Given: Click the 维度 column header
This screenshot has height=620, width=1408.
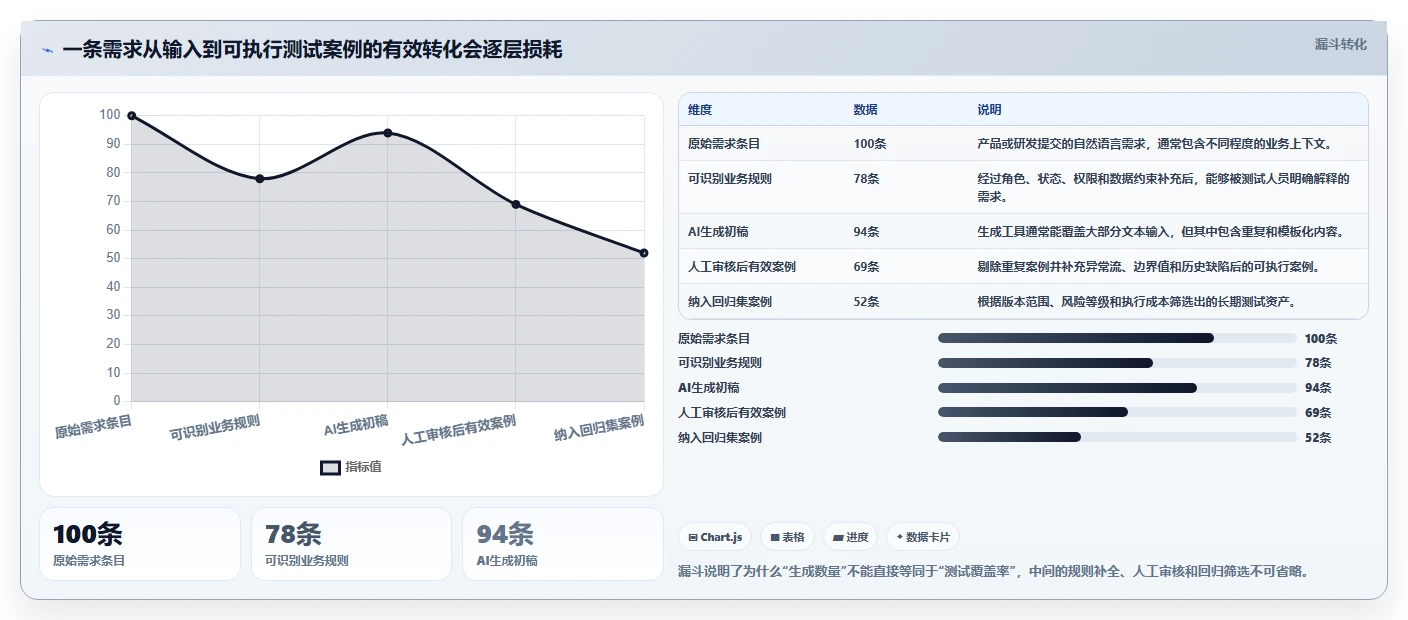Looking at the screenshot, I should (700, 110).
